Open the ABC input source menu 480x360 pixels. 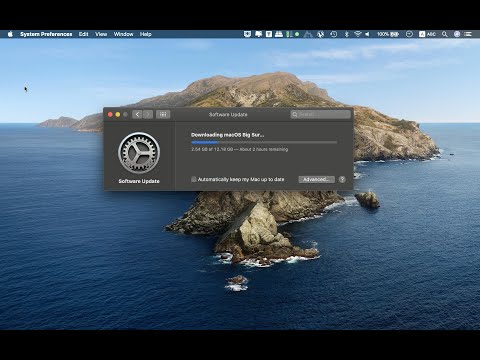click(427, 34)
